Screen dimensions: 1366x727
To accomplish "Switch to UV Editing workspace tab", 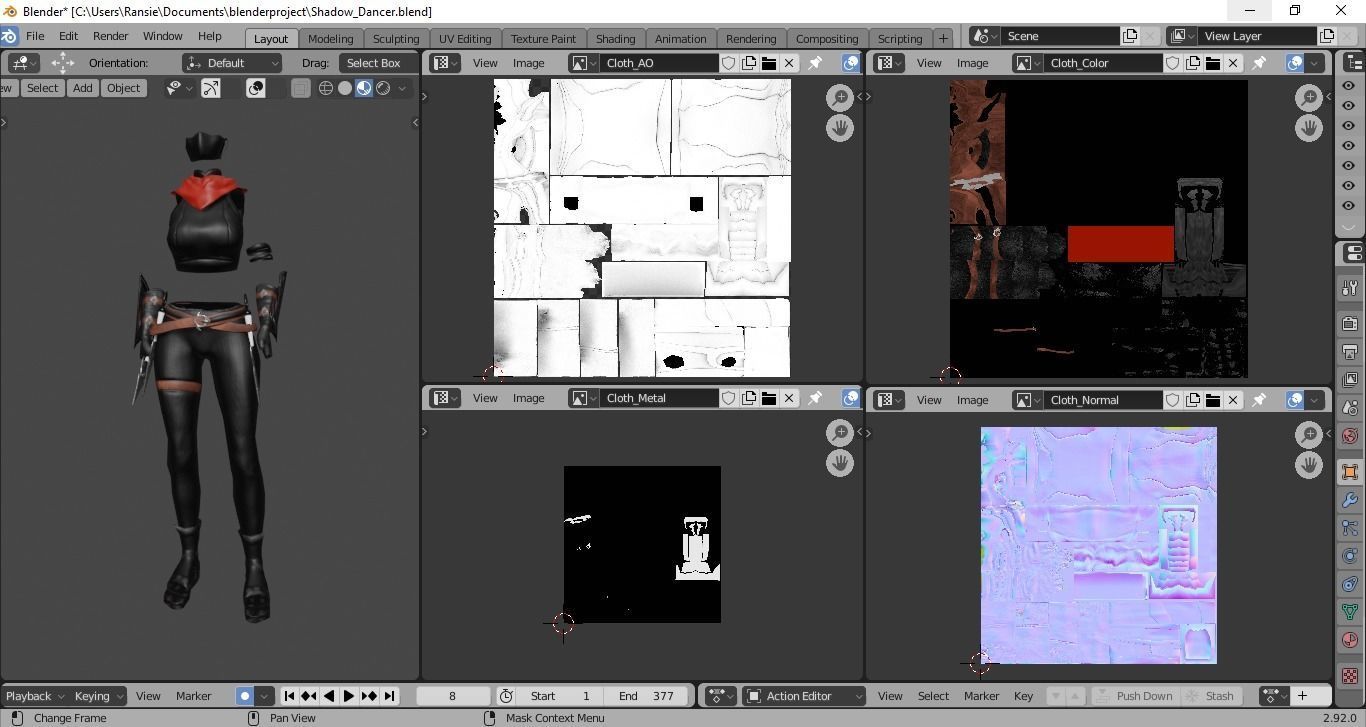I will coord(465,38).
